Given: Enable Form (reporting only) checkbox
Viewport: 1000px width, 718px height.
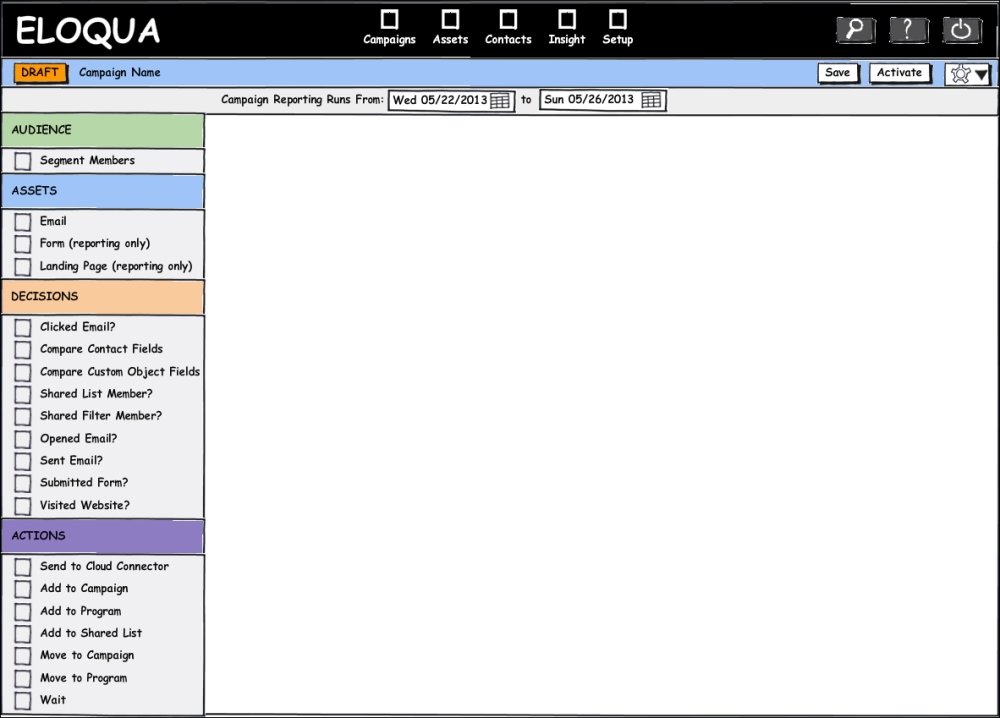Looking at the screenshot, I should point(23,244).
